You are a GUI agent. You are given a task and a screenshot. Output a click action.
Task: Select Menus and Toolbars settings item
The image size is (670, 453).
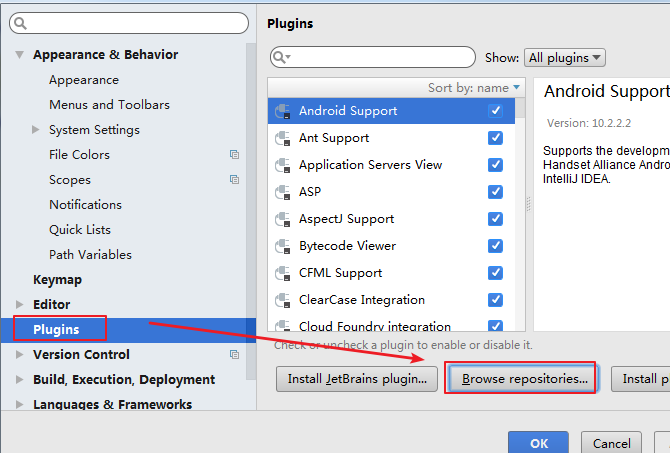tap(109, 105)
